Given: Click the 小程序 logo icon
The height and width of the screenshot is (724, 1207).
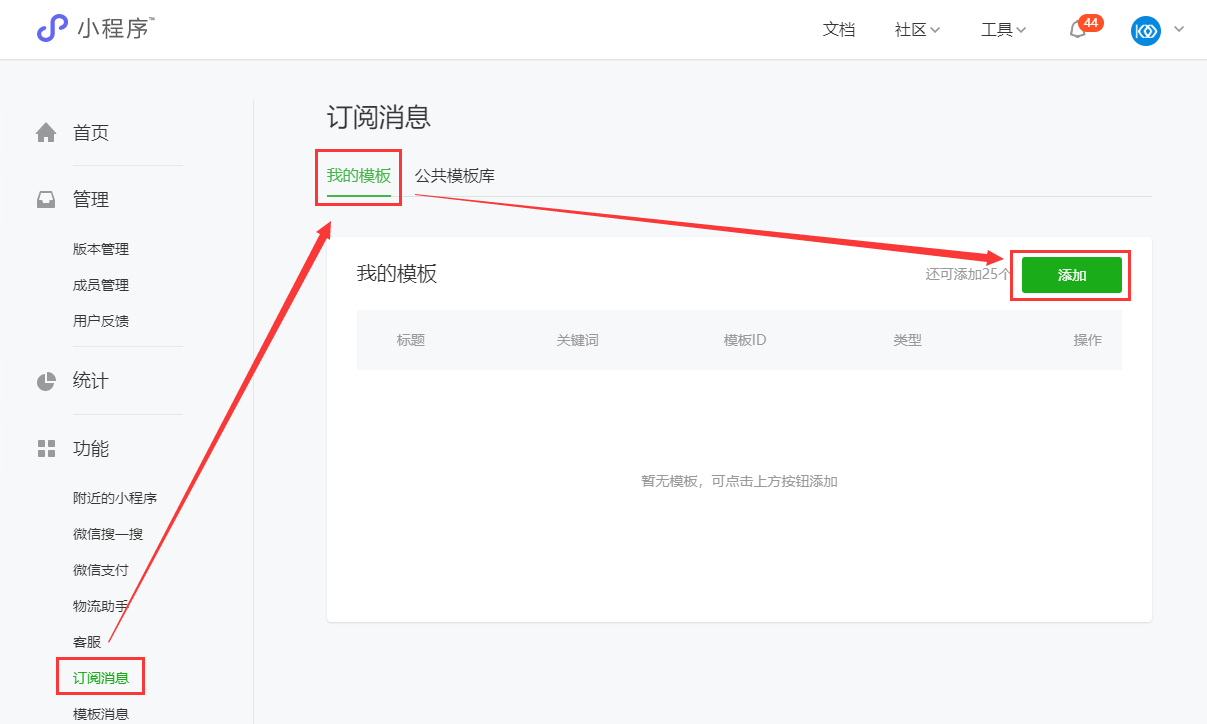Looking at the screenshot, I should click(x=52, y=29).
